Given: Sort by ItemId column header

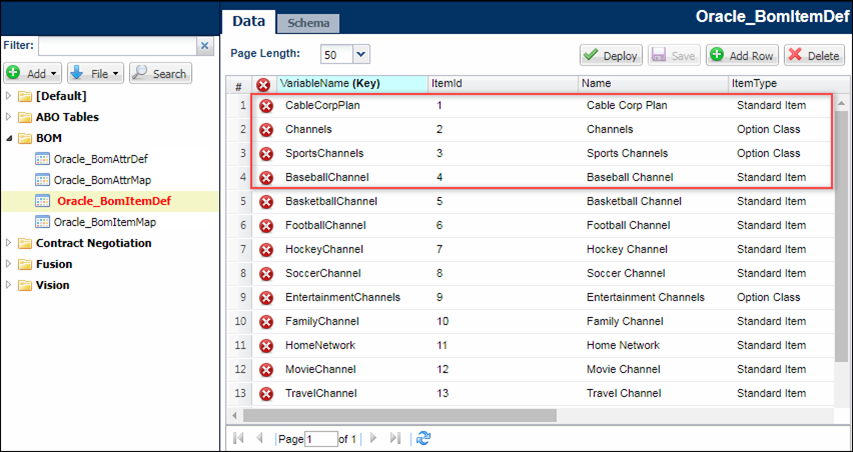Looking at the screenshot, I should pos(503,84).
